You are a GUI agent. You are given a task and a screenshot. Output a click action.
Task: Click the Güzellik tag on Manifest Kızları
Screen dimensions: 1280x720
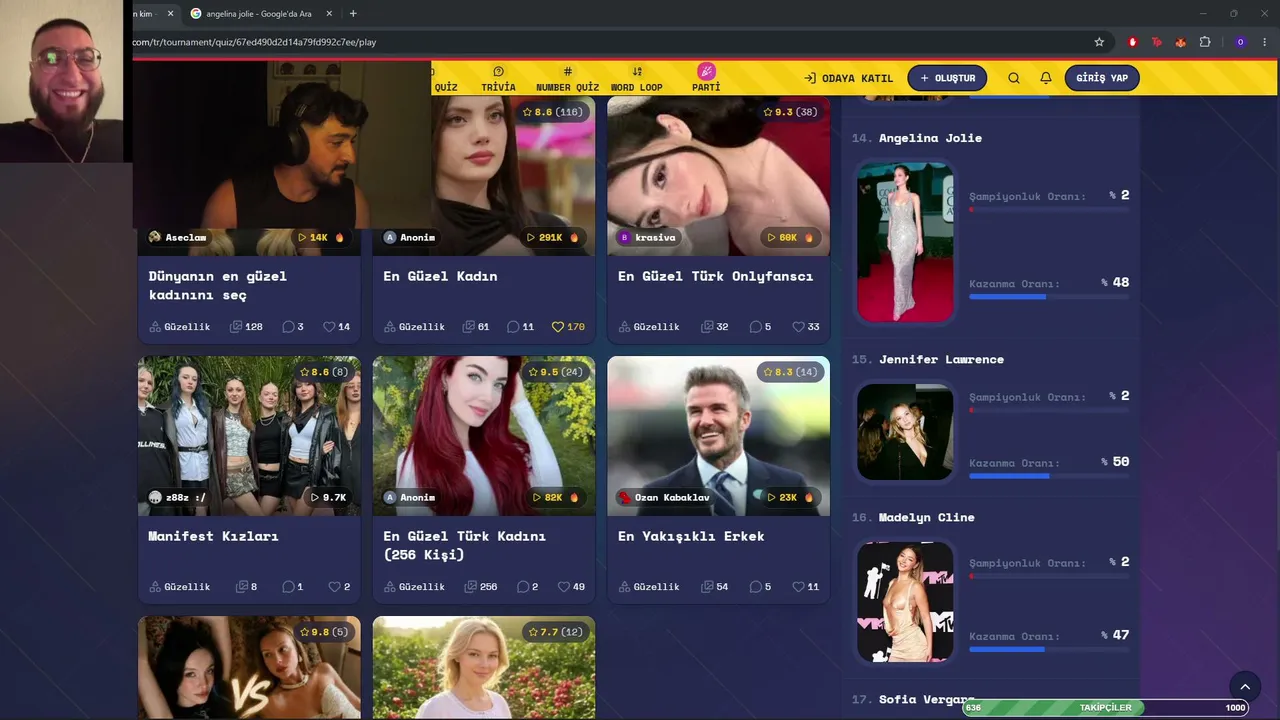pyautogui.click(x=180, y=587)
